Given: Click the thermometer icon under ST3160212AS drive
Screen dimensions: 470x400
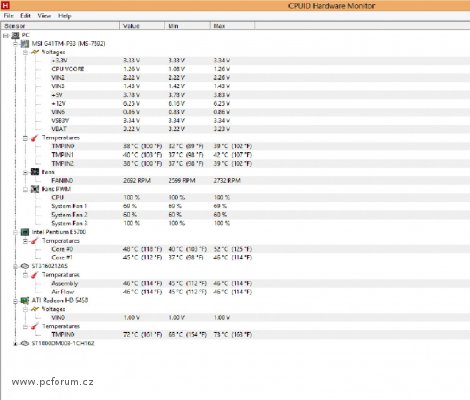Looking at the screenshot, I should [35, 275].
